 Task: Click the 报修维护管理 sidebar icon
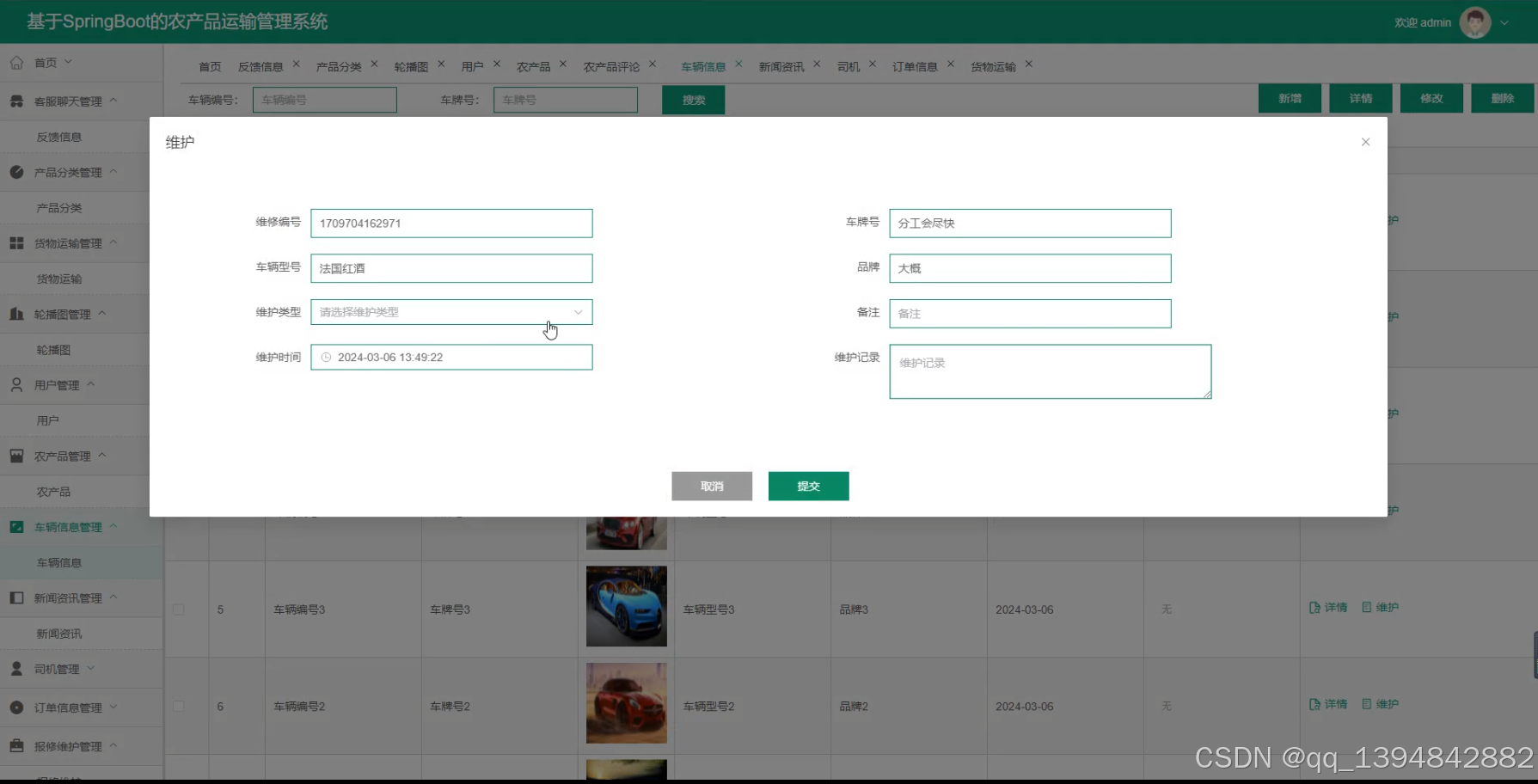(16, 746)
